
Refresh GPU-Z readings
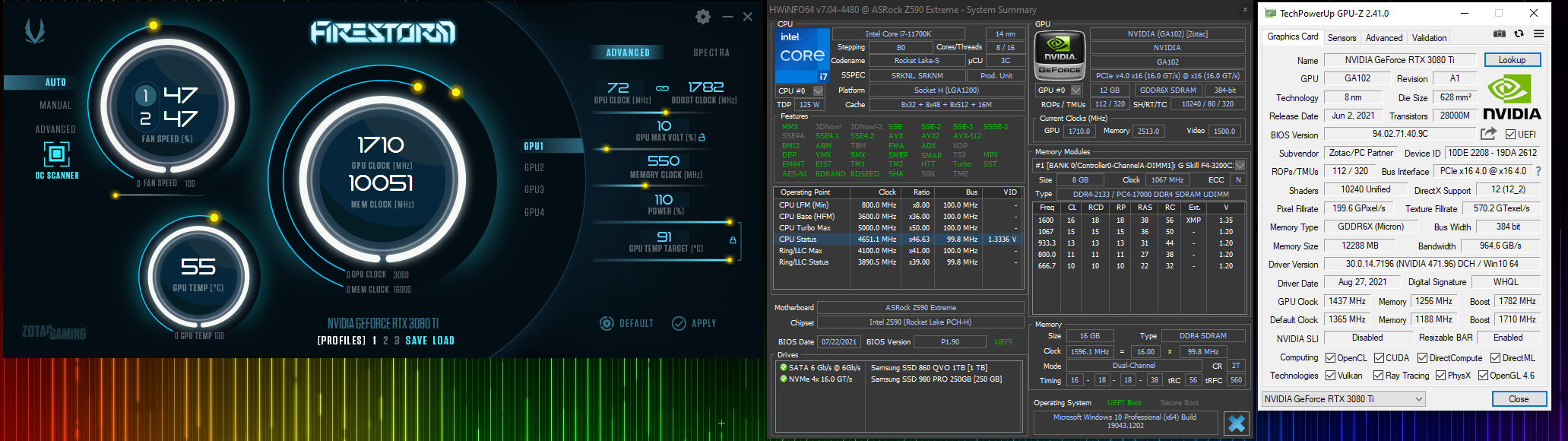click(1519, 33)
